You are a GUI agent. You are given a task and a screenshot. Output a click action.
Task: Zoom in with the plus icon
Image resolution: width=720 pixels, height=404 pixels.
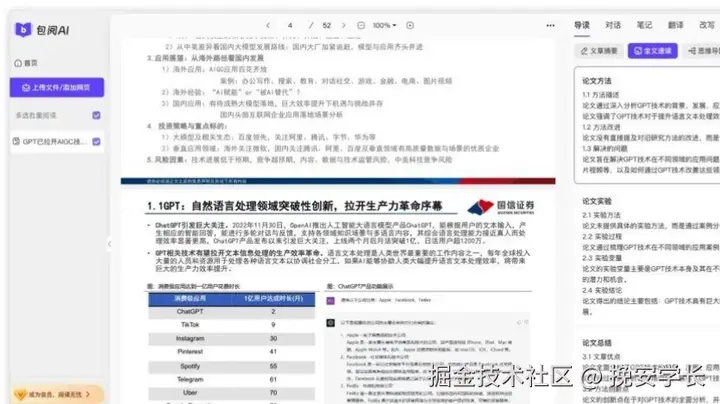[x=410, y=25]
